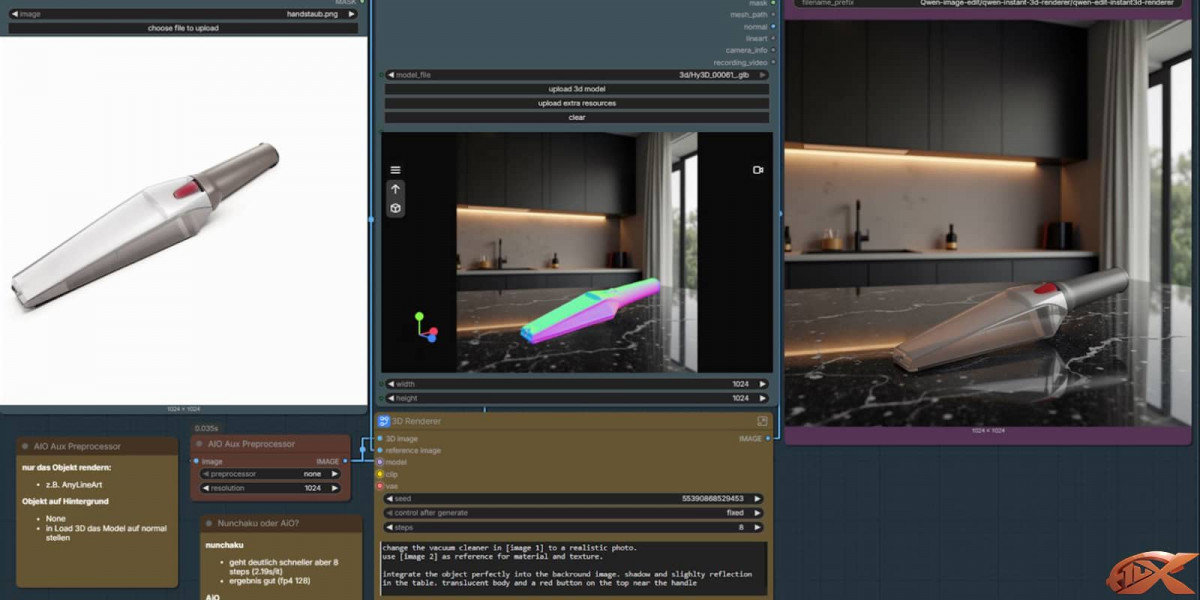Click the clear button in Load 3D node
Image resolution: width=1200 pixels, height=600 pixels.
[577, 117]
